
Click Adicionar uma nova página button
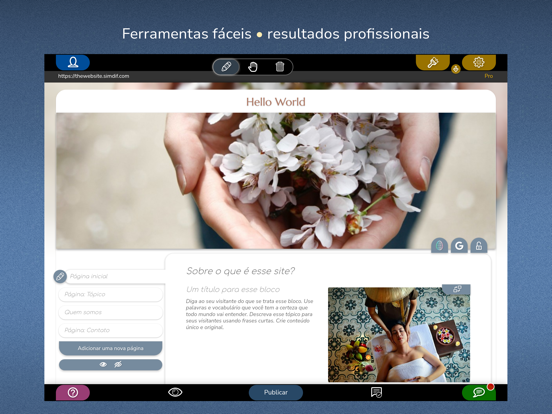tap(111, 348)
